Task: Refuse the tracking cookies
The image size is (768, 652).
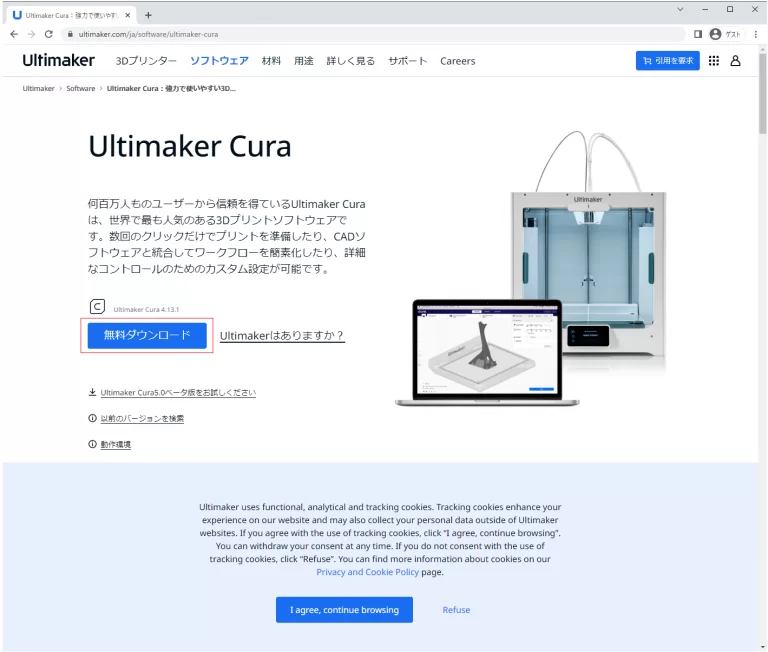Action: (x=456, y=610)
